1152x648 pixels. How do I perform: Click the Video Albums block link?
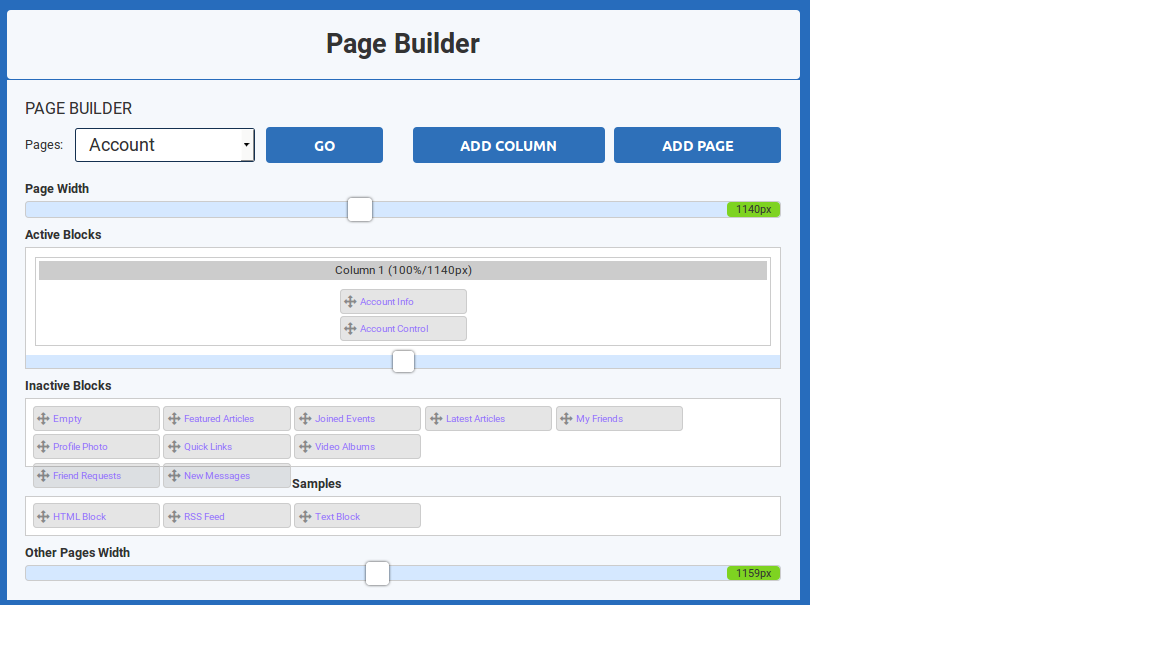(345, 447)
